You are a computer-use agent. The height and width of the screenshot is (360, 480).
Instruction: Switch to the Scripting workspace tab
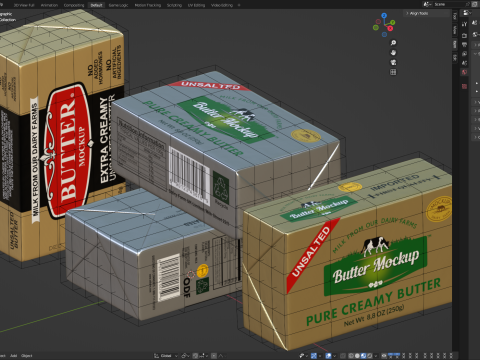(x=174, y=5)
